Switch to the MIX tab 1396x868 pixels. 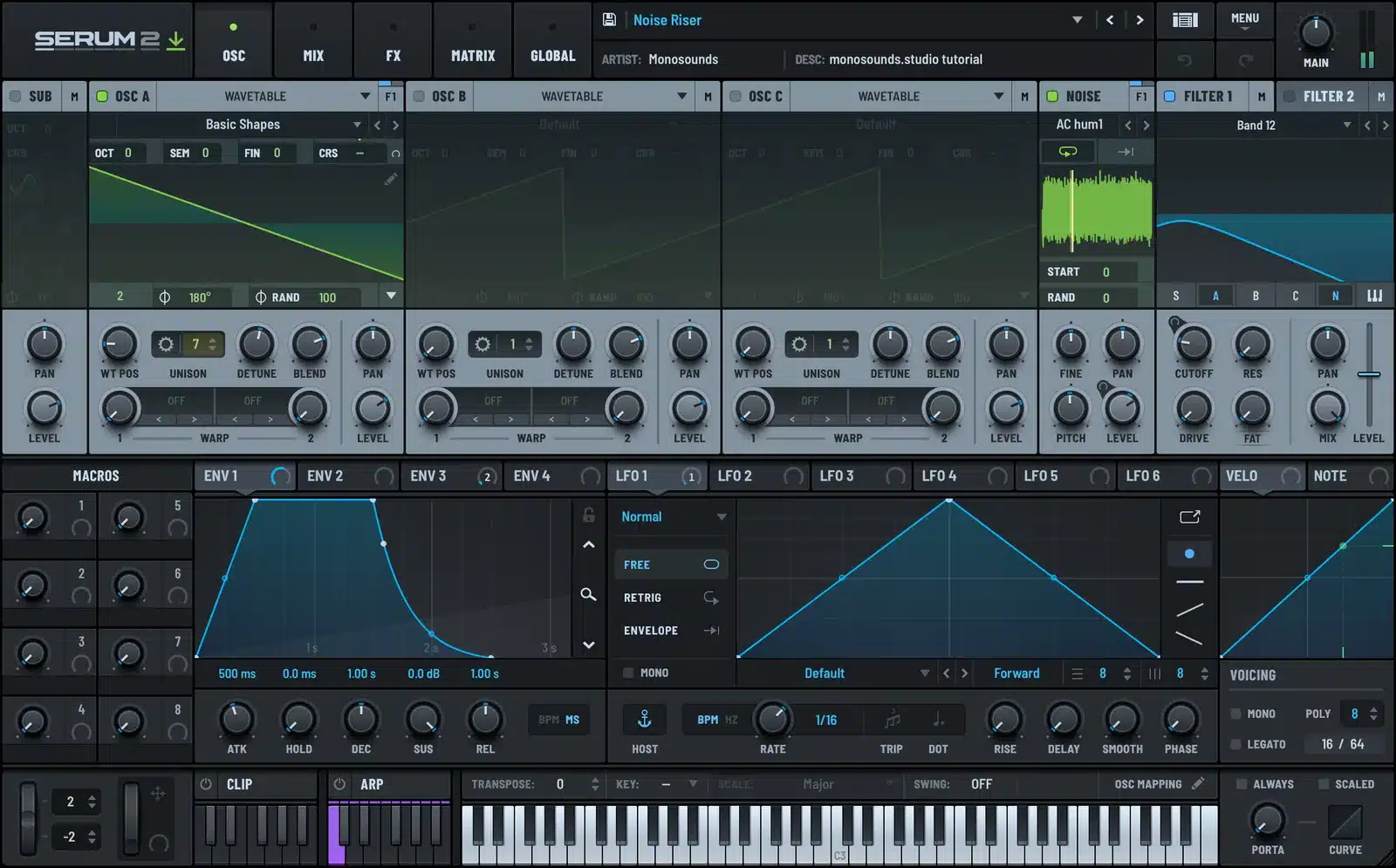(313, 40)
